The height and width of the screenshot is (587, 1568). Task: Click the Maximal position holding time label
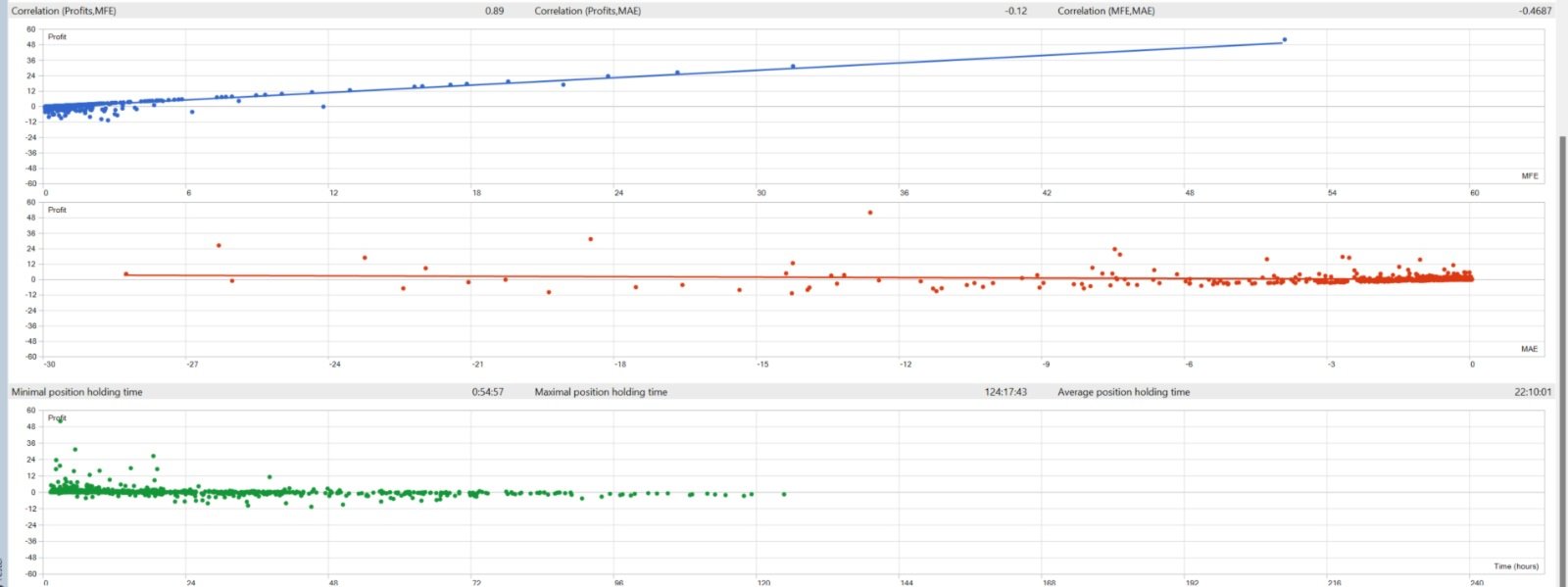tap(601, 392)
